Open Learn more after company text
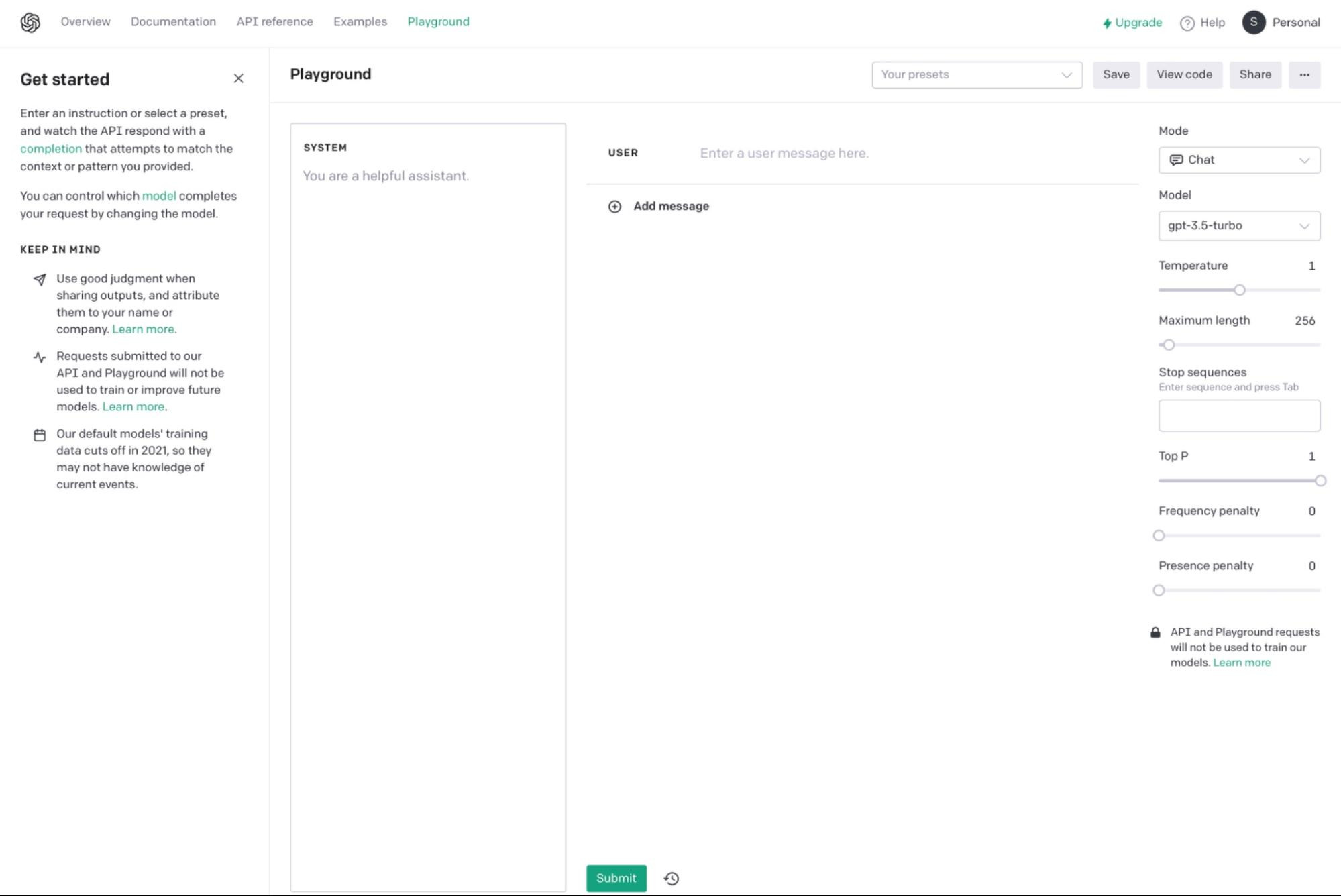 (x=143, y=329)
